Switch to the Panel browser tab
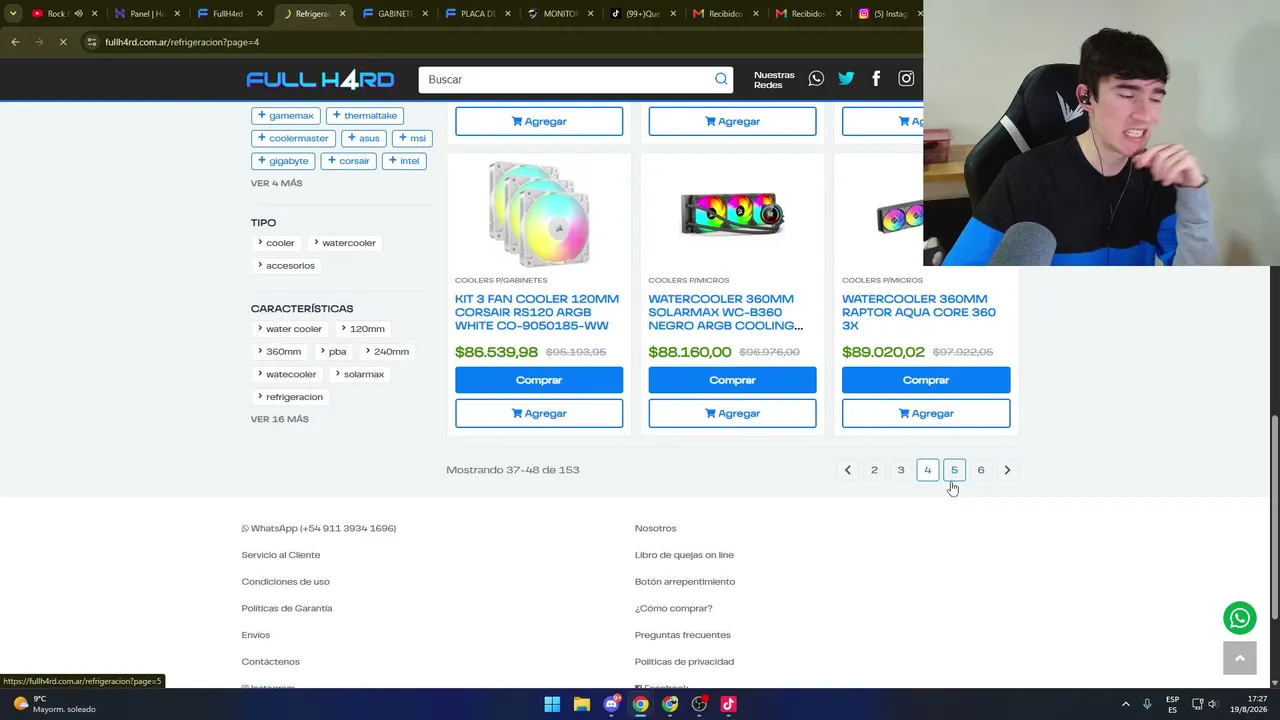The image size is (1280, 720). (146, 14)
